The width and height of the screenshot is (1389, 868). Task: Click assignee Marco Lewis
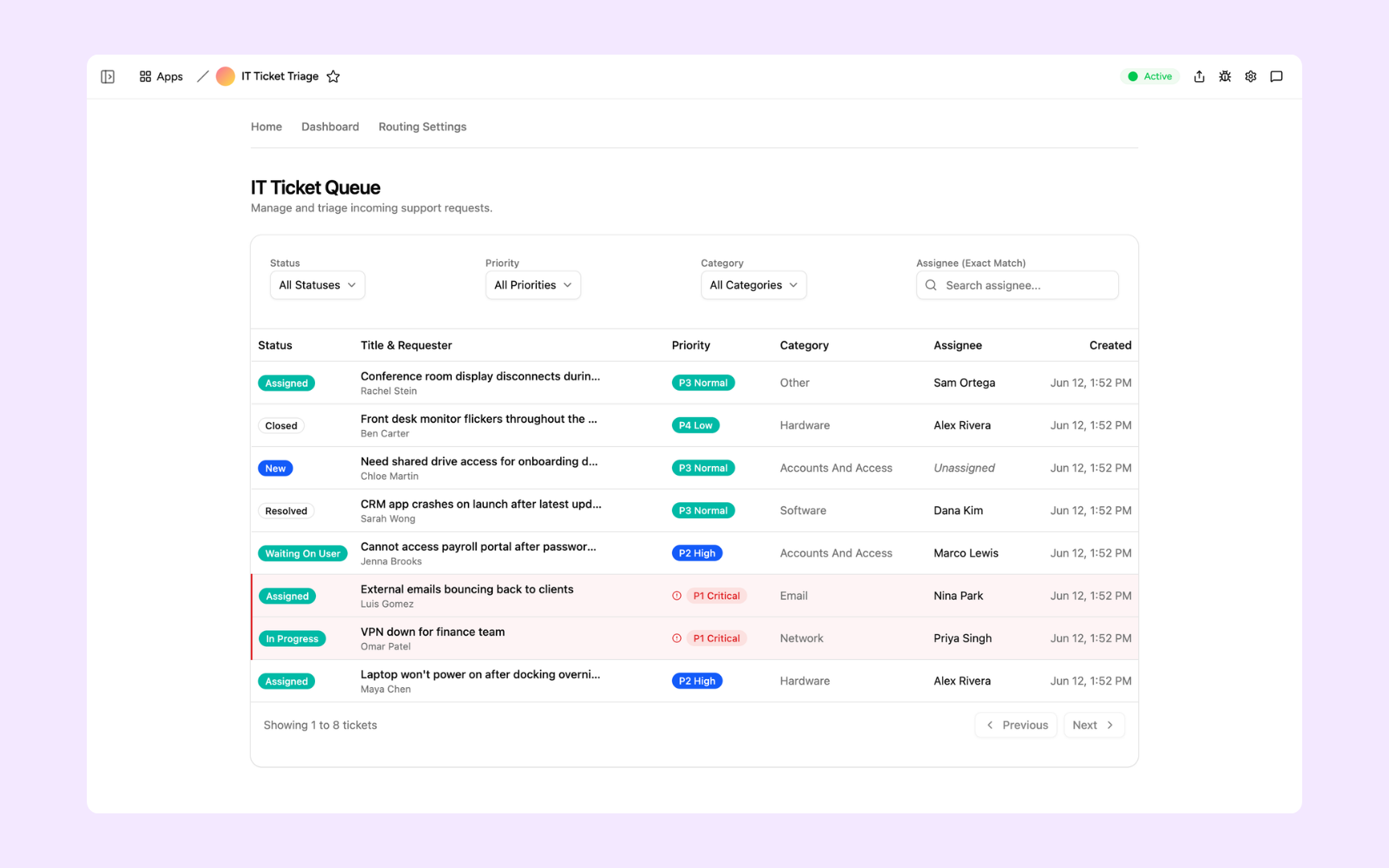click(965, 553)
